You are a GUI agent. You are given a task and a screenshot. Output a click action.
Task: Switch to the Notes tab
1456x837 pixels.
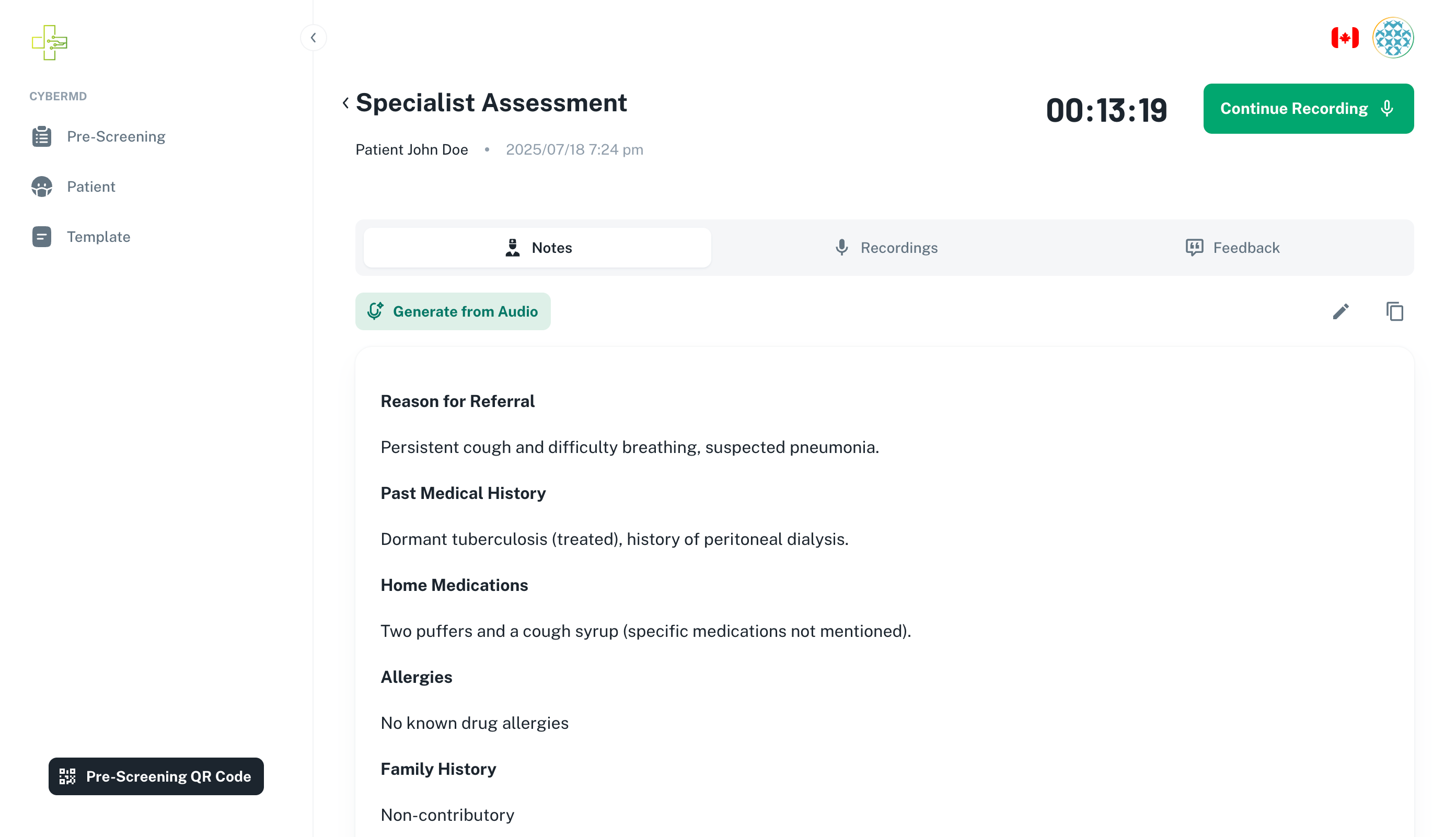click(537, 248)
